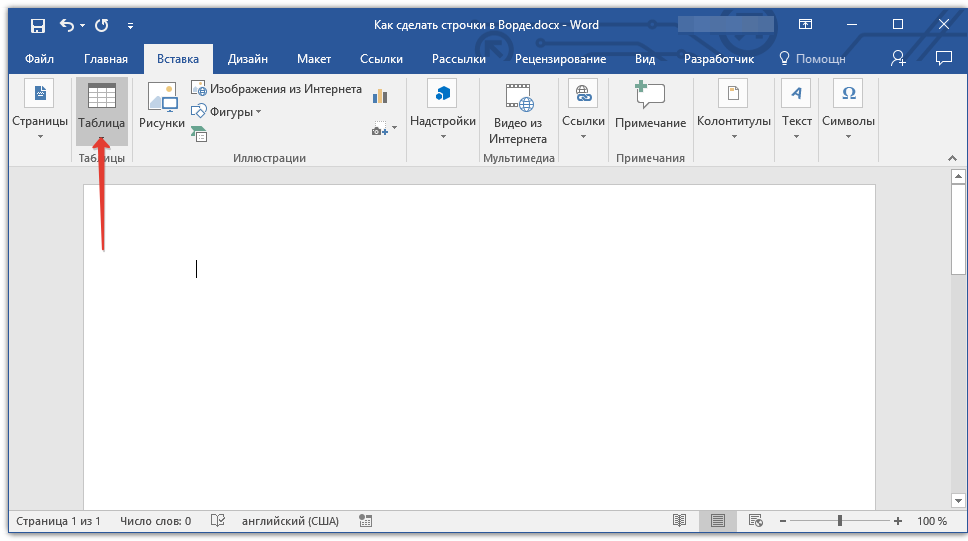Switch to the Рецензирование tab
Viewport: 968px width, 541px height.
tap(561, 59)
